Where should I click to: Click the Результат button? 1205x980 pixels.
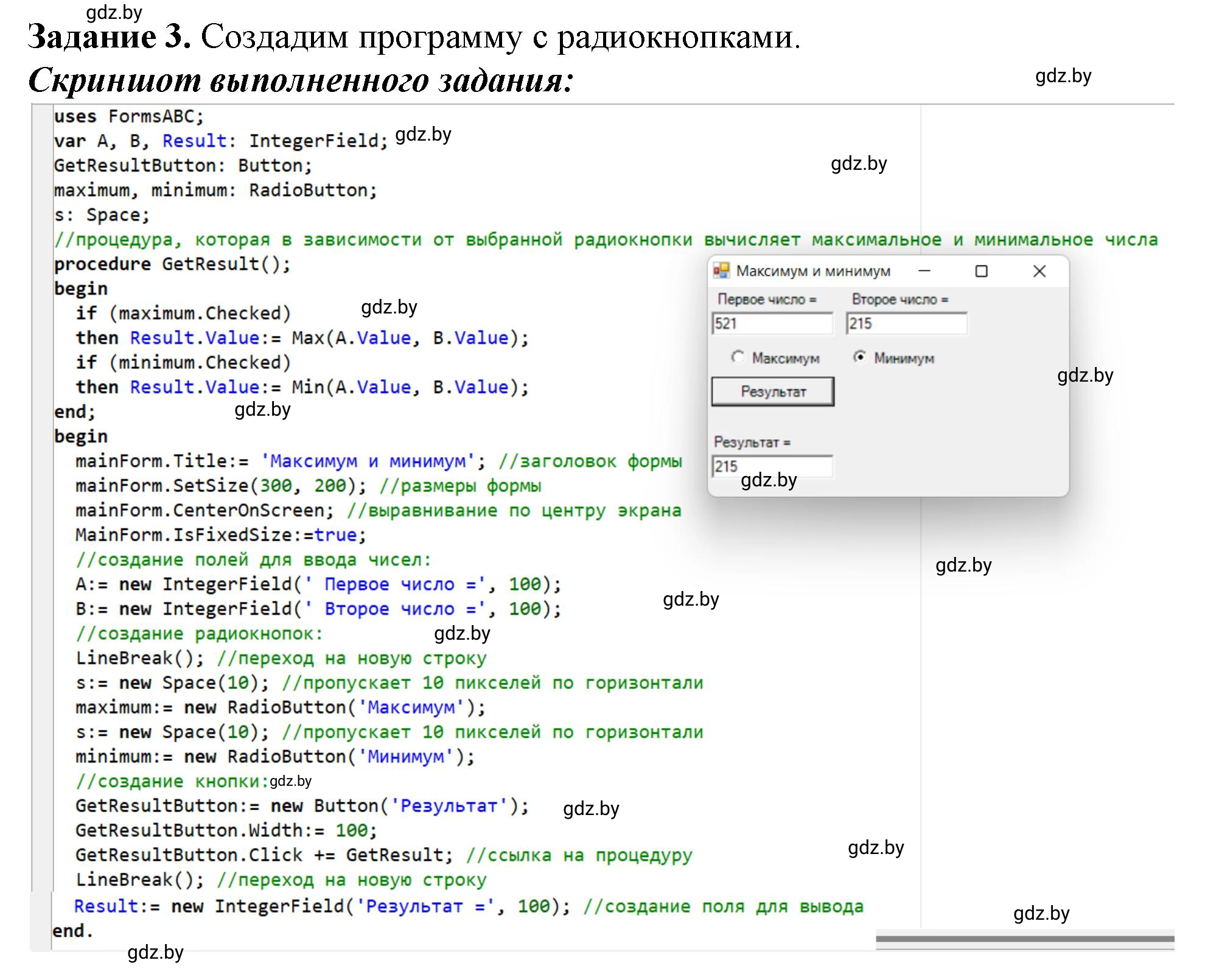pyautogui.click(x=773, y=391)
